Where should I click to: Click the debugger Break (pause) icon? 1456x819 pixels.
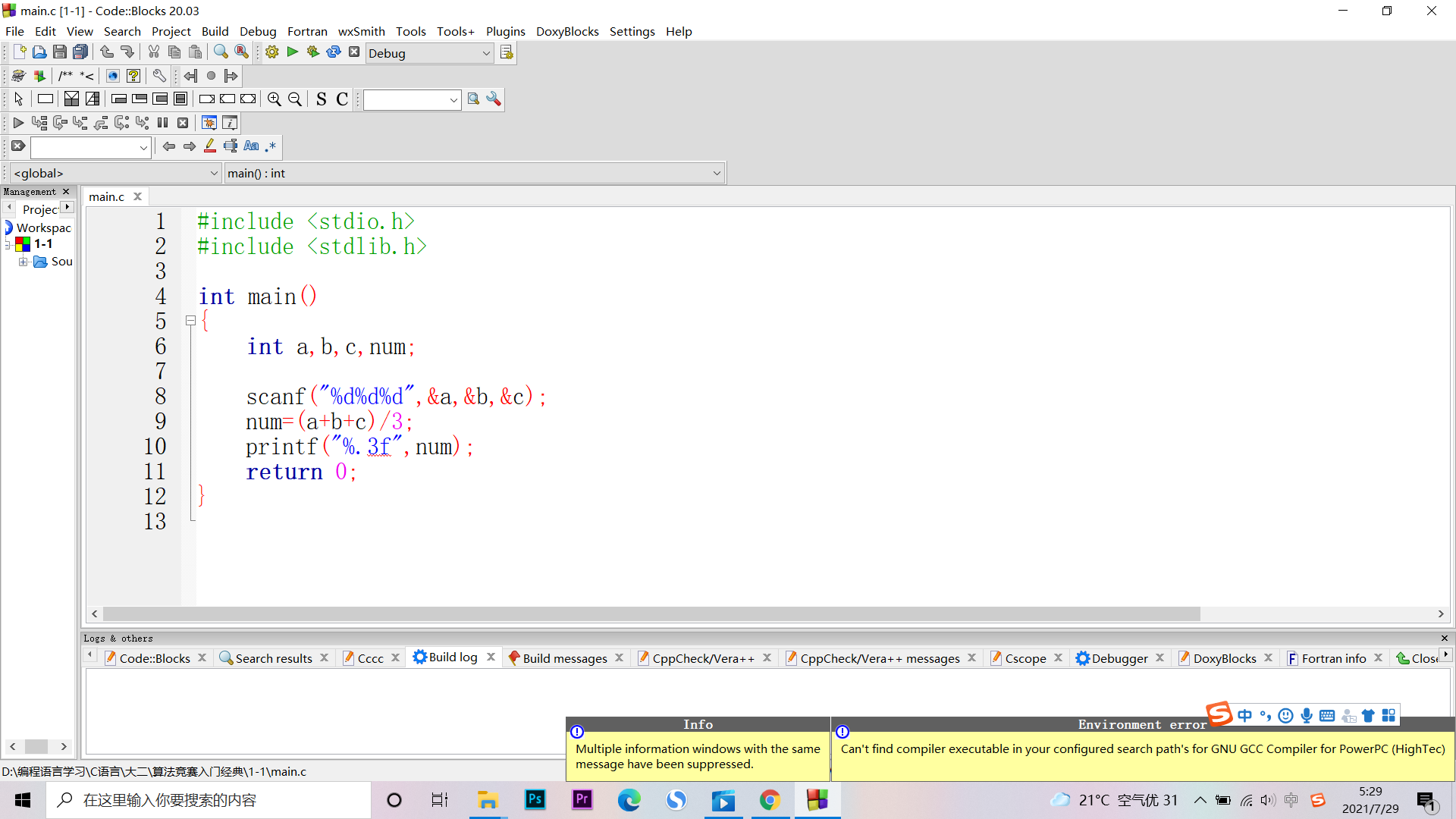pos(162,123)
